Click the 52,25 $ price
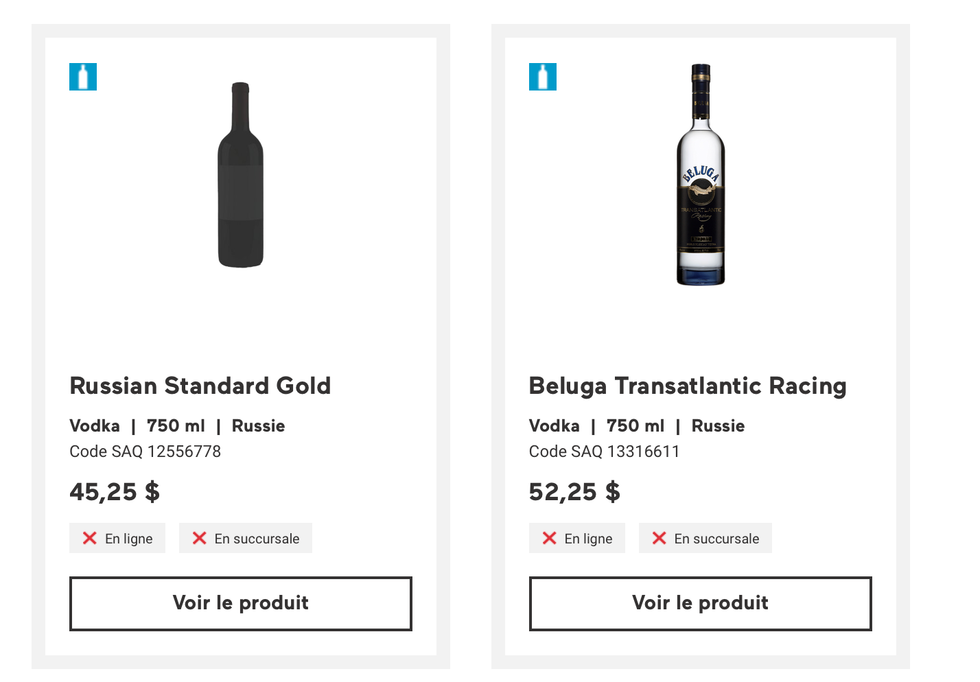The height and width of the screenshot is (682, 980). click(x=574, y=492)
